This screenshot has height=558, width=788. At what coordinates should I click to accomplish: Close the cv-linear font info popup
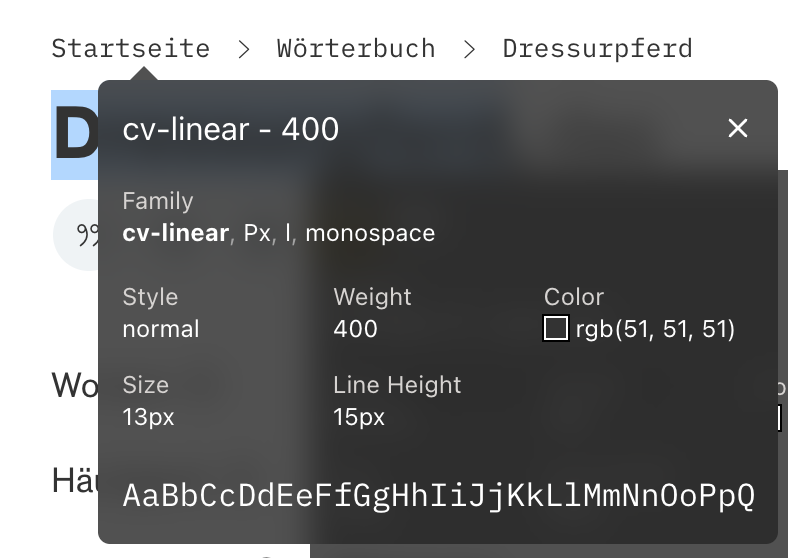(x=737, y=128)
